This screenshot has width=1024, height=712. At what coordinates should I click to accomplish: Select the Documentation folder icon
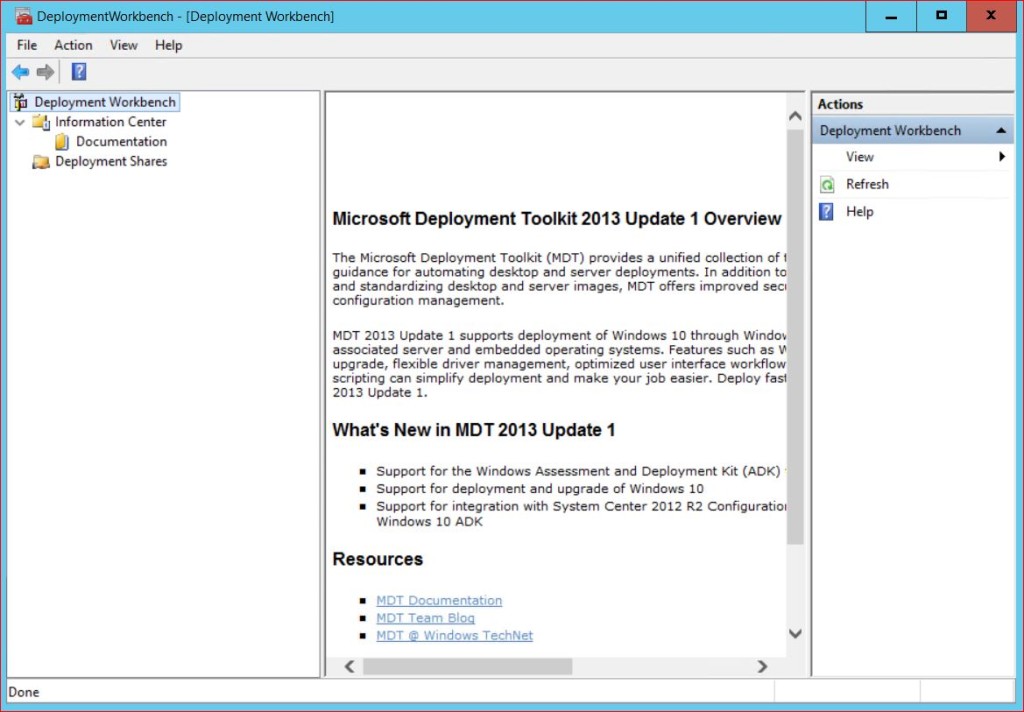(60, 141)
